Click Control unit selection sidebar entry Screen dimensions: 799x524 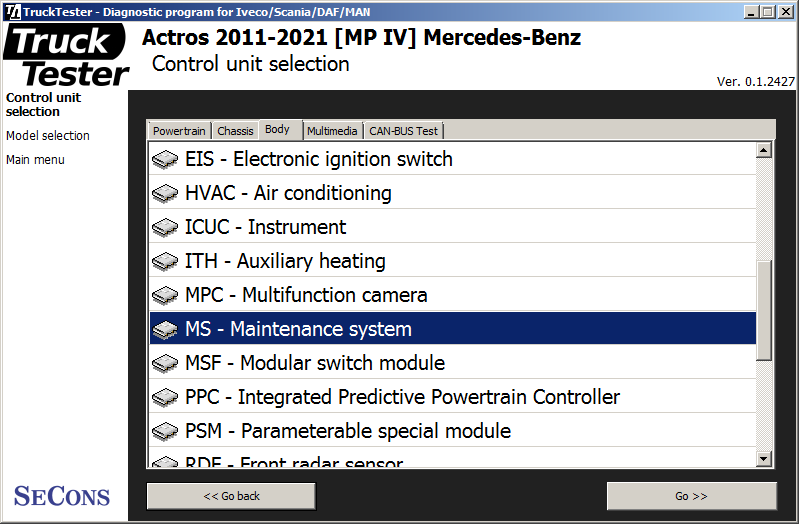pos(43,104)
